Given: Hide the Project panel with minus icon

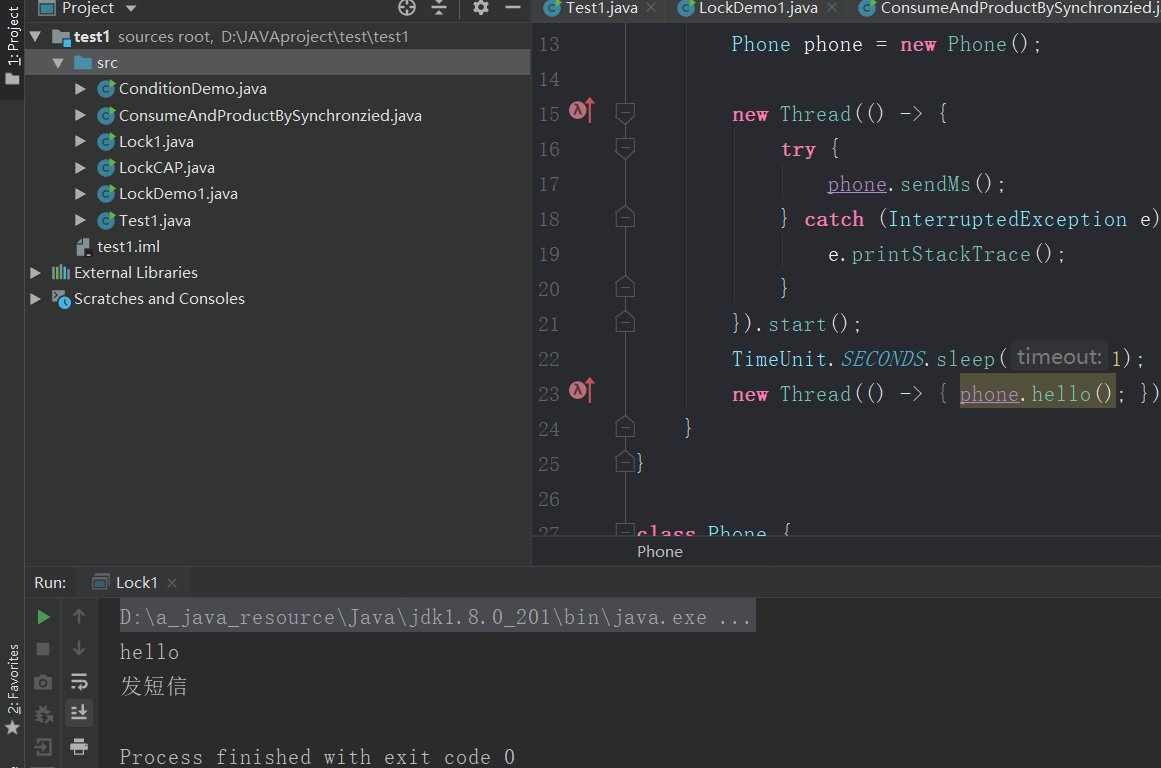Looking at the screenshot, I should (512, 7).
